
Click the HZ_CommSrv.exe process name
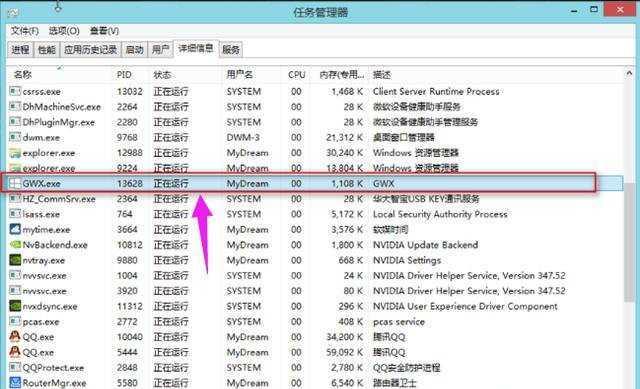(59, 199)
